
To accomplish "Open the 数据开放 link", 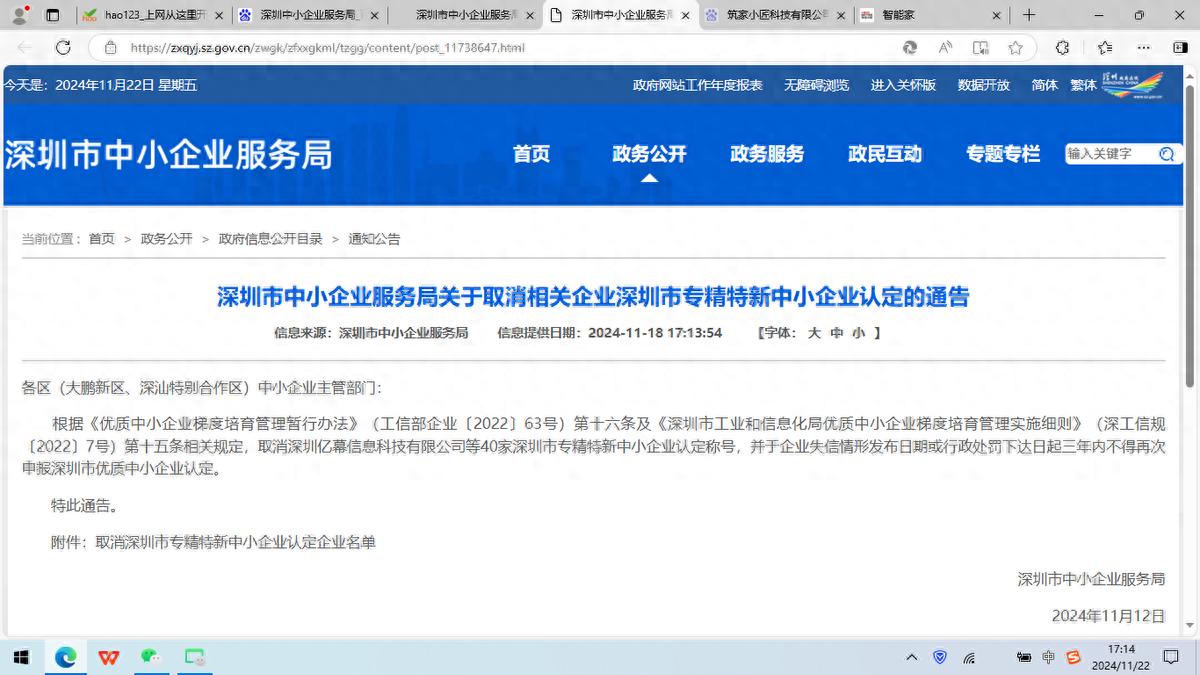I will click(x=983, y=85).
